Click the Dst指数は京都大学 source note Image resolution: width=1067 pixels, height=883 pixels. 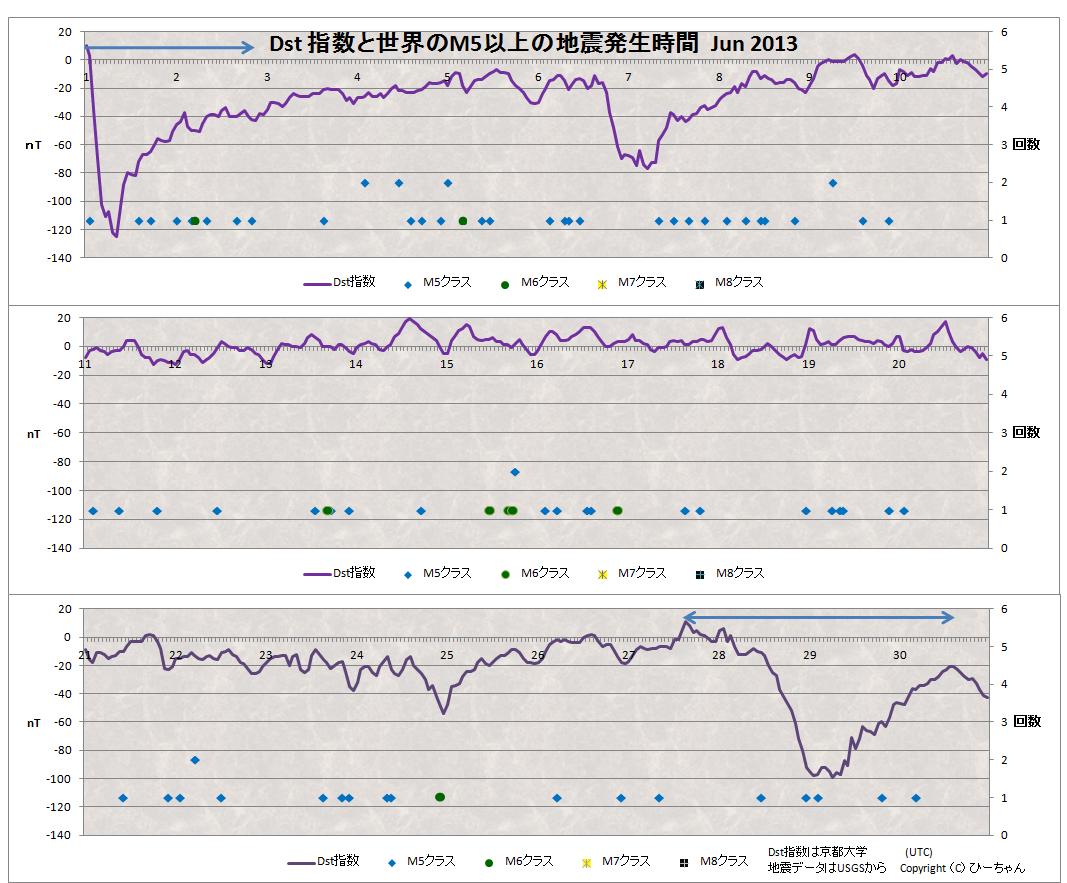817,852
